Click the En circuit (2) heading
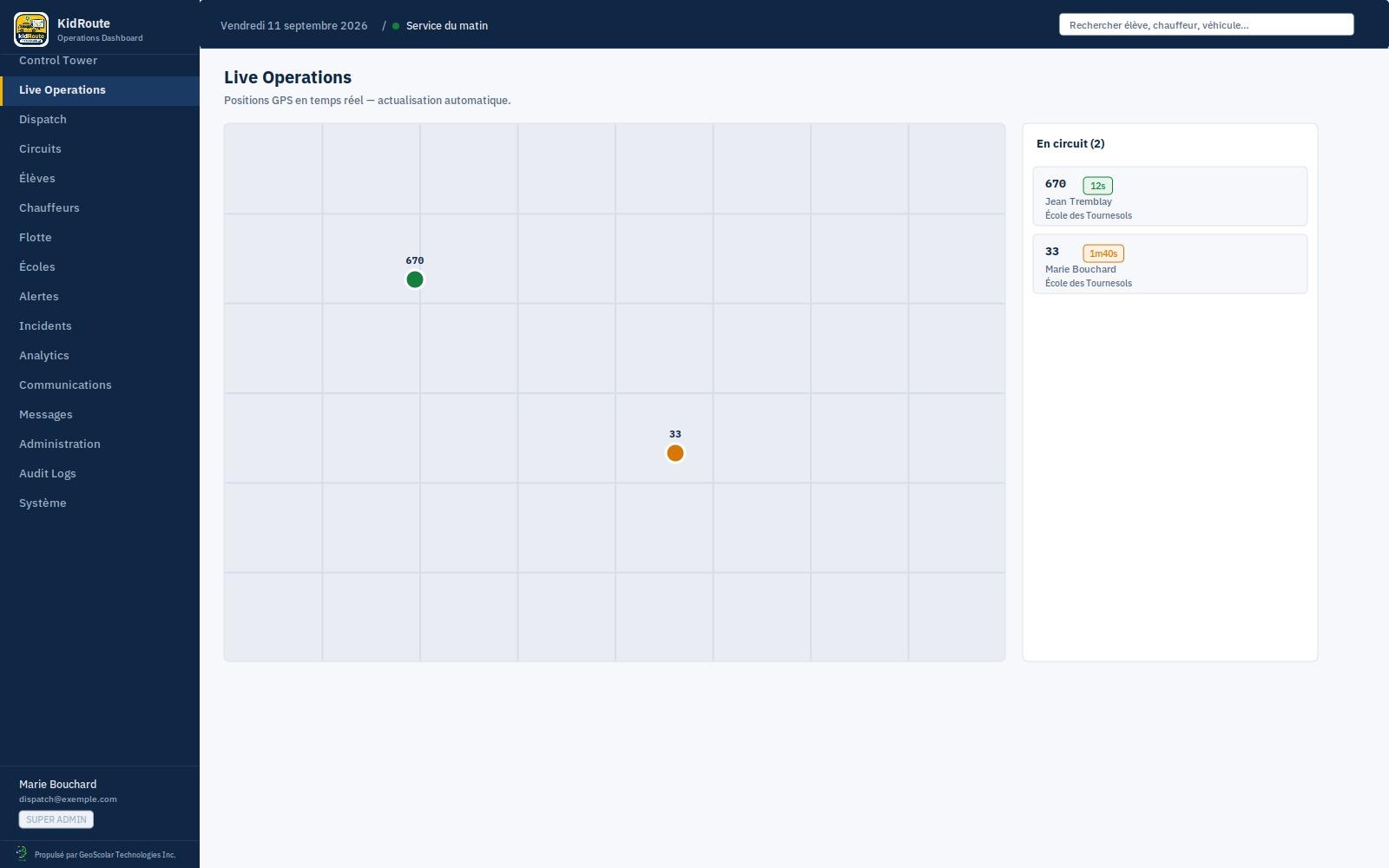This screenshot has width=1389, height=868. point(1070,144)
